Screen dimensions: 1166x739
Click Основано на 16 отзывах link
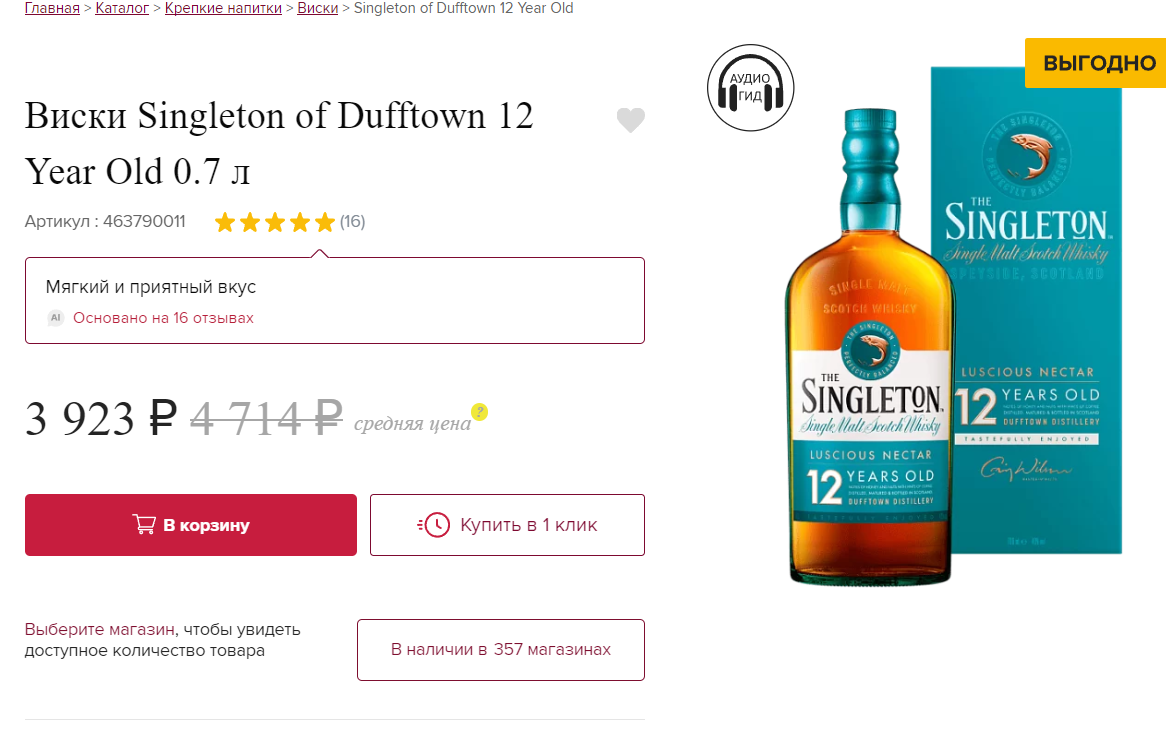point(163,318)
